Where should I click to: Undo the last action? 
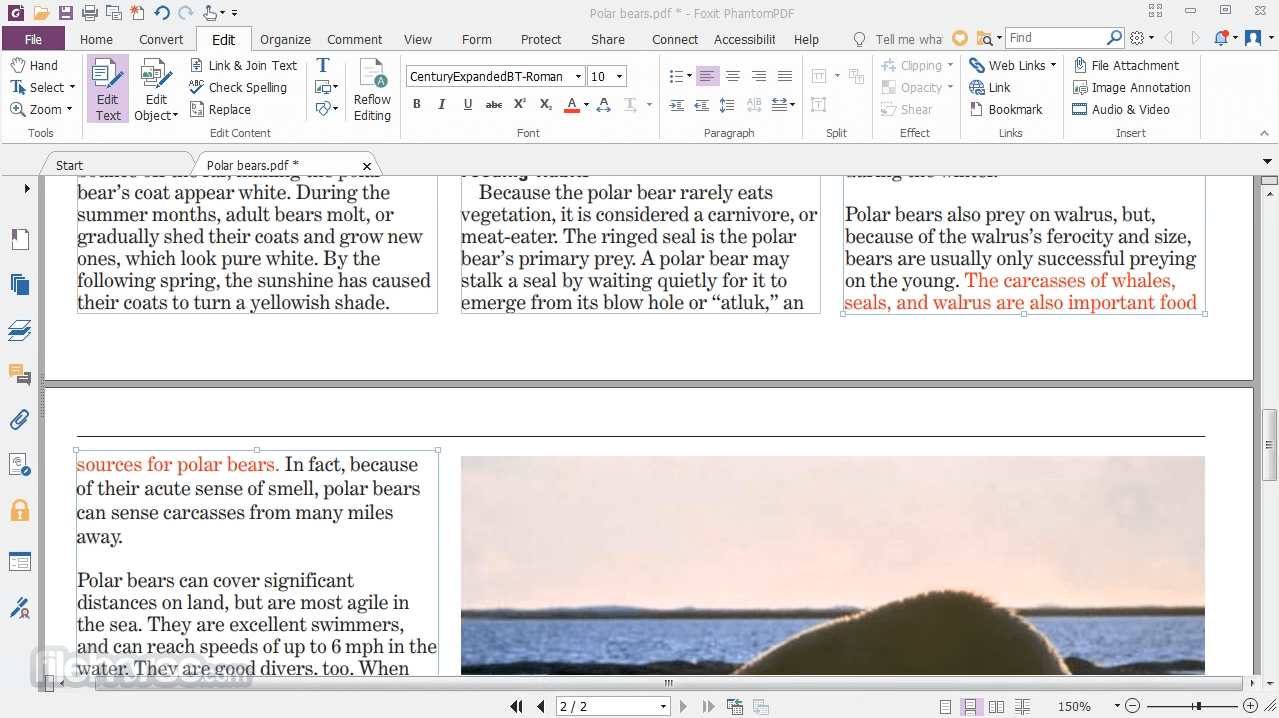click(161, 13)
